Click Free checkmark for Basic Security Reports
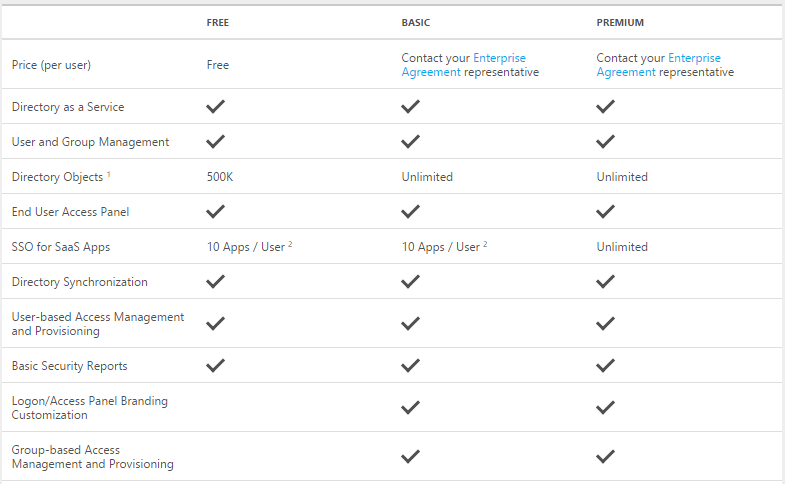This screenshot has width=785, height=484. click(x=216, y=366)
